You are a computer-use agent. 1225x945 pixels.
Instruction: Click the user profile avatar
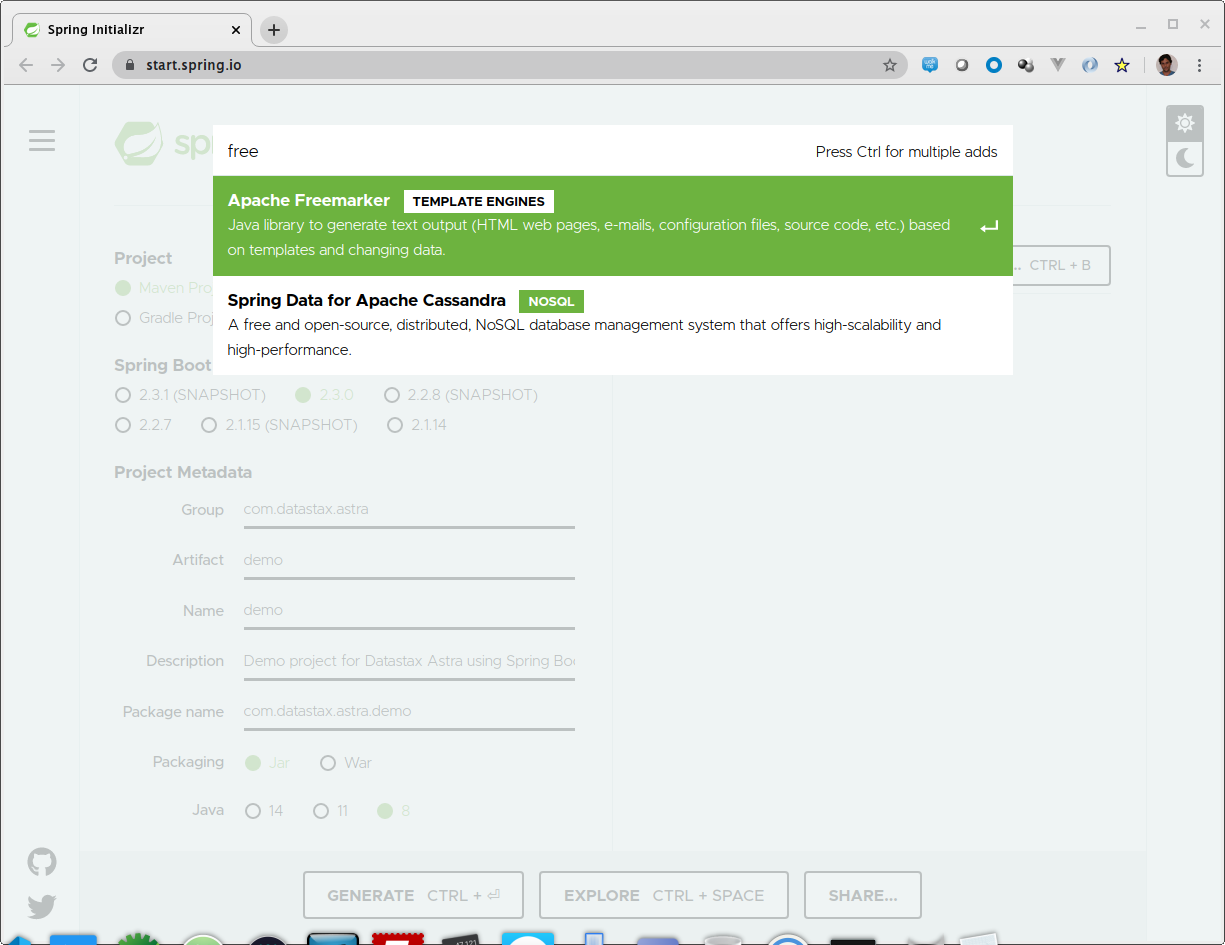[x=1166, y=65]
